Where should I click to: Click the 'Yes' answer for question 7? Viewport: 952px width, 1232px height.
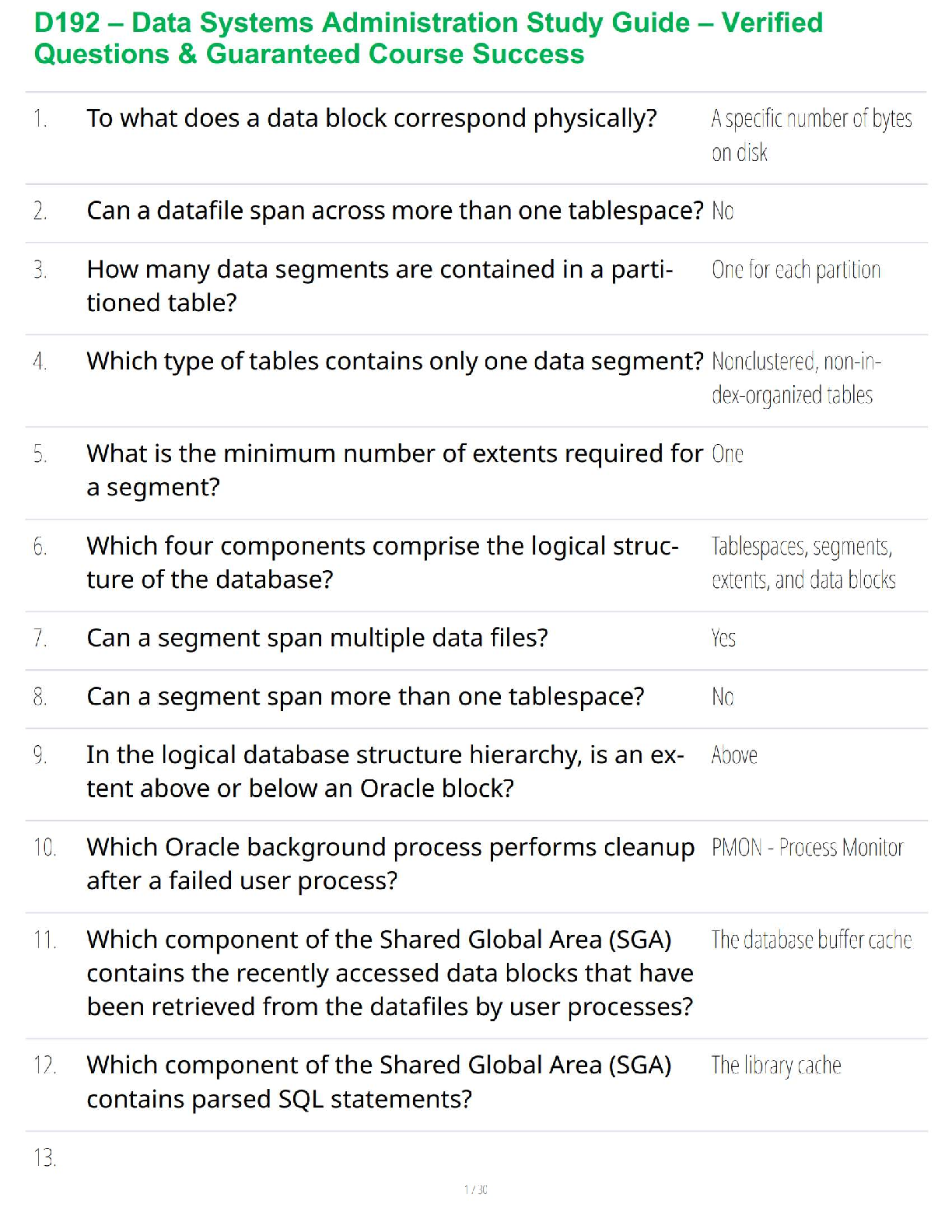[x=723, y=639]
